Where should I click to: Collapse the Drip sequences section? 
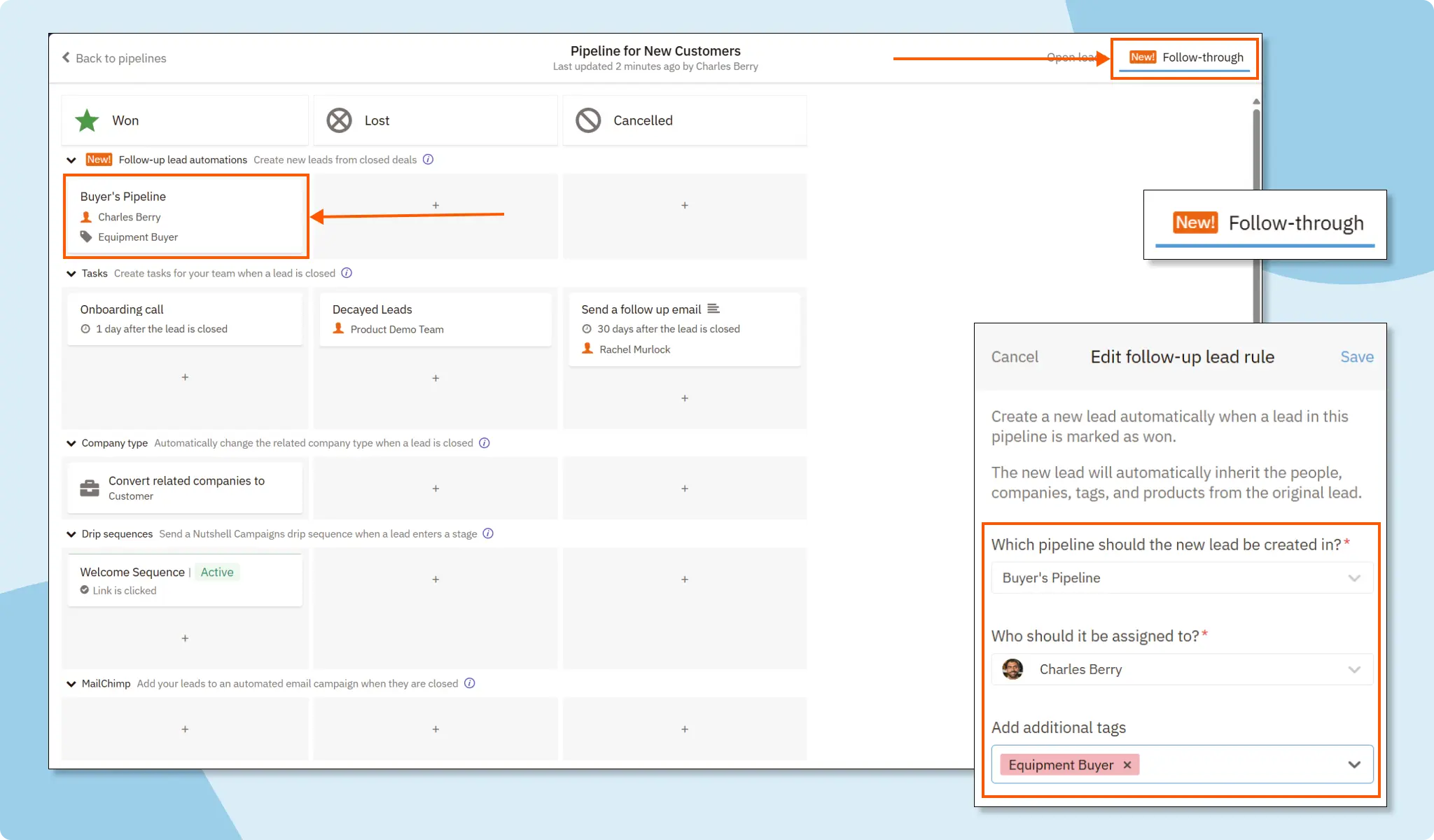coord(71,533)
